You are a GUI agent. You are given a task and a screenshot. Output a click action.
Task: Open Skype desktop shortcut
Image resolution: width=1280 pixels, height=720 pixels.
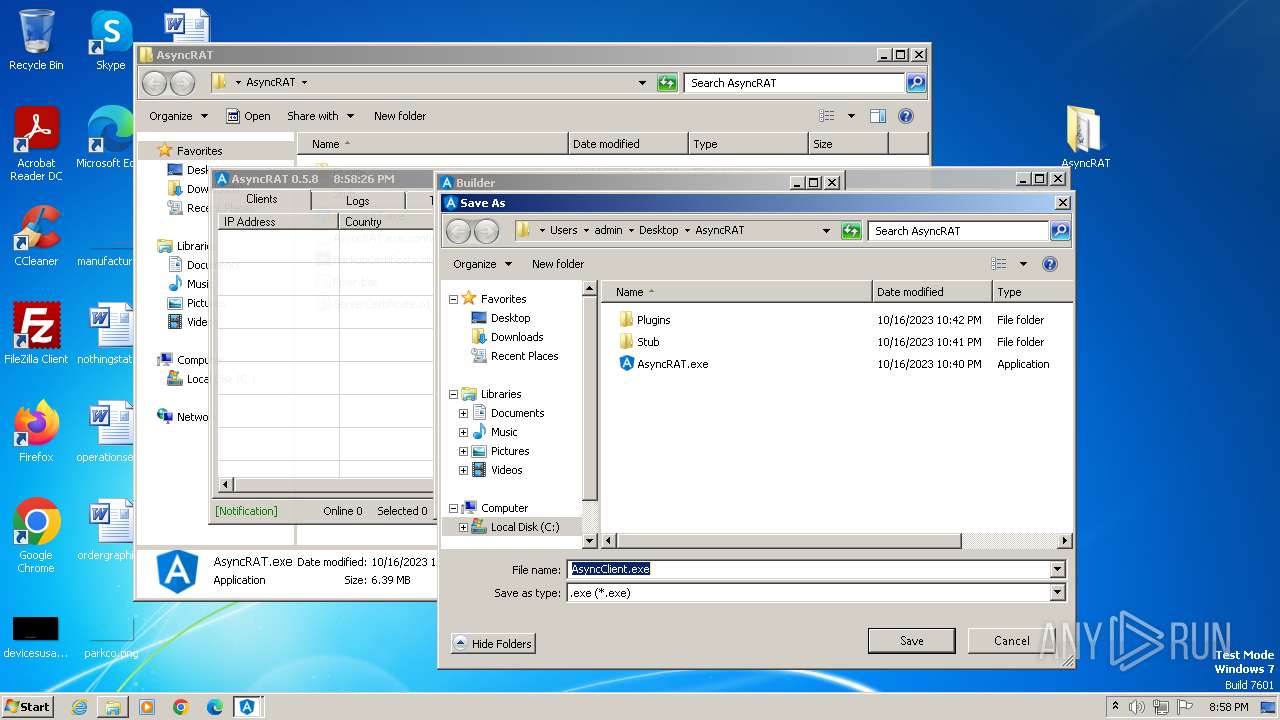[110, 40]
